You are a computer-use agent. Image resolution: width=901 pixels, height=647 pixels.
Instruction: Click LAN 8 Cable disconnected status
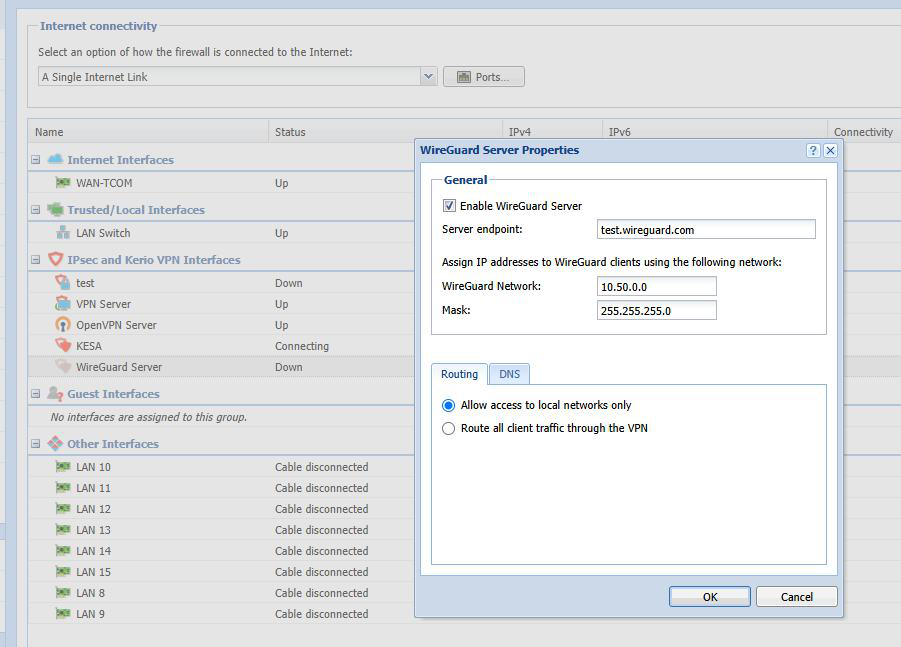click(321, 592)
